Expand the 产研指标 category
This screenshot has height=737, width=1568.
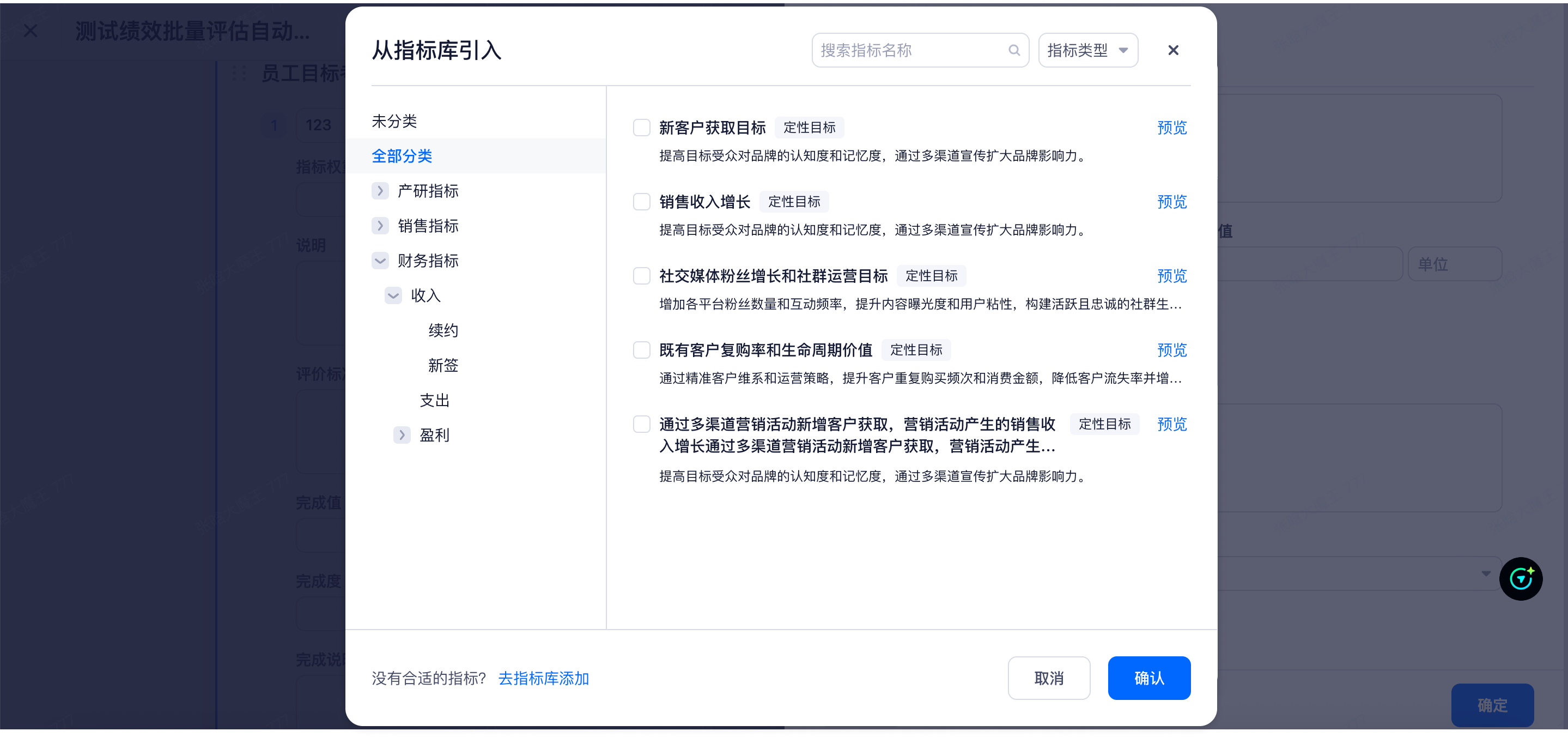380,191
